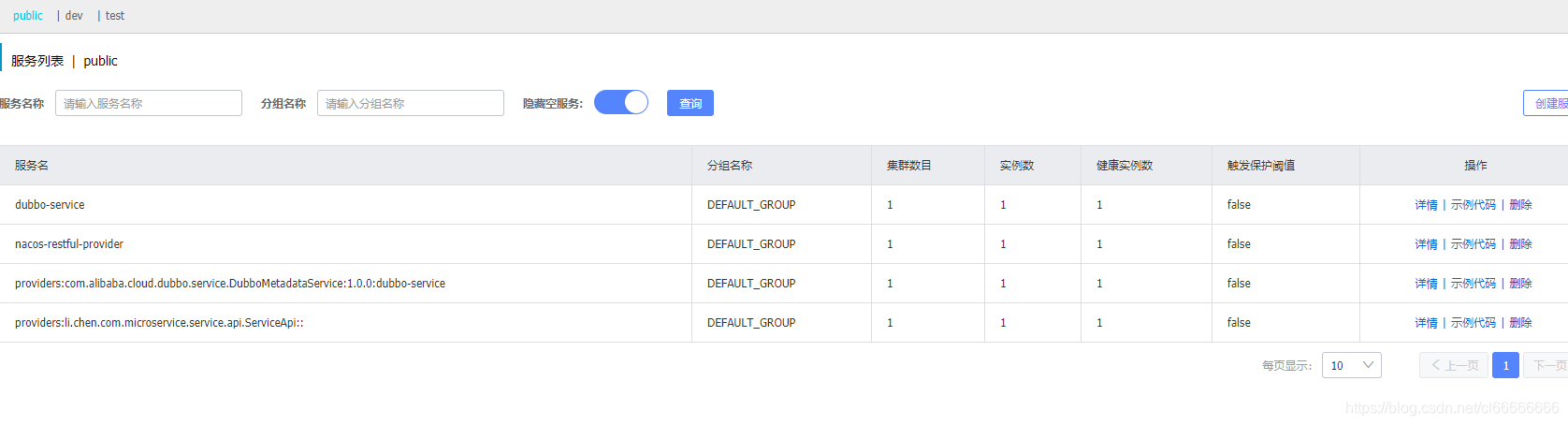1568x425 pixels.
Task: Open 示例代码 for dubbo-service
Action: (x=1474, y=205)
